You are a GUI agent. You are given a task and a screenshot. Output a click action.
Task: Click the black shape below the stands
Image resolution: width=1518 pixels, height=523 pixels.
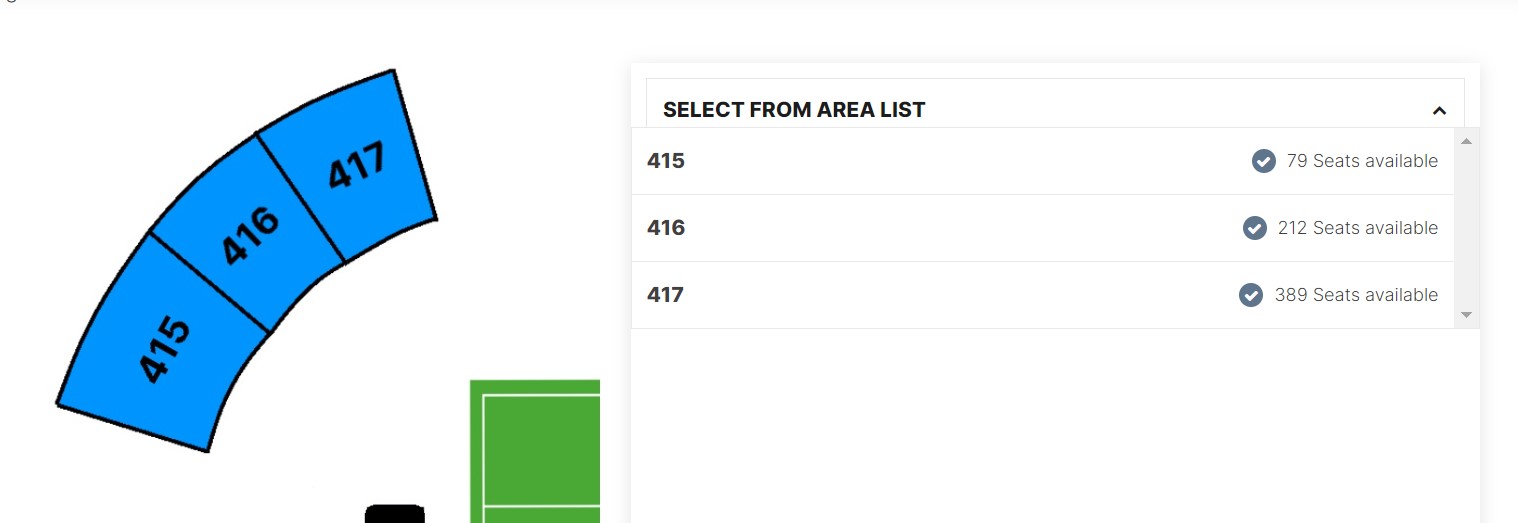395,513
